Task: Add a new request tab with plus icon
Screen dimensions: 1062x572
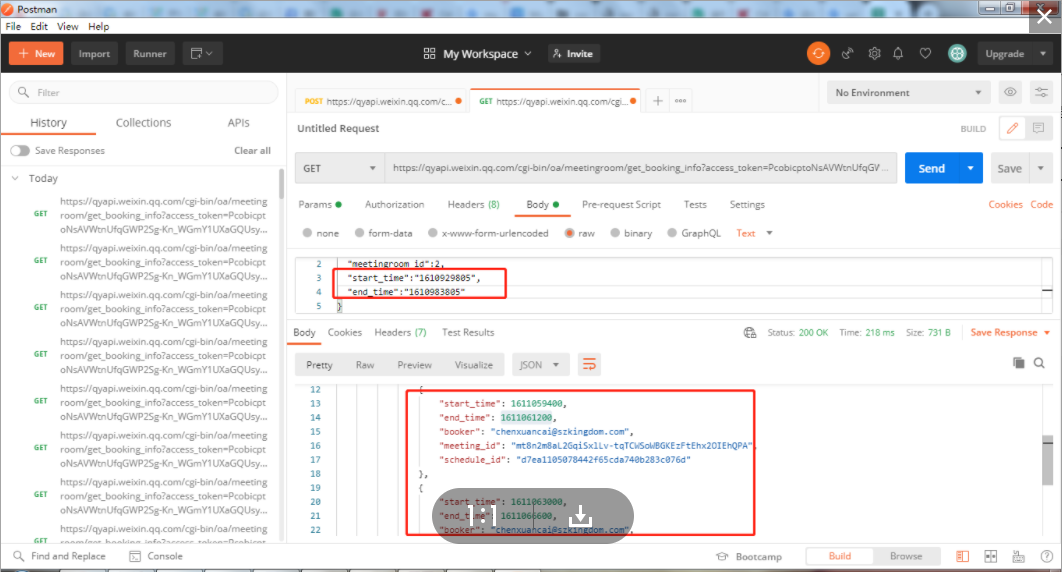Action: click(658, 101)
